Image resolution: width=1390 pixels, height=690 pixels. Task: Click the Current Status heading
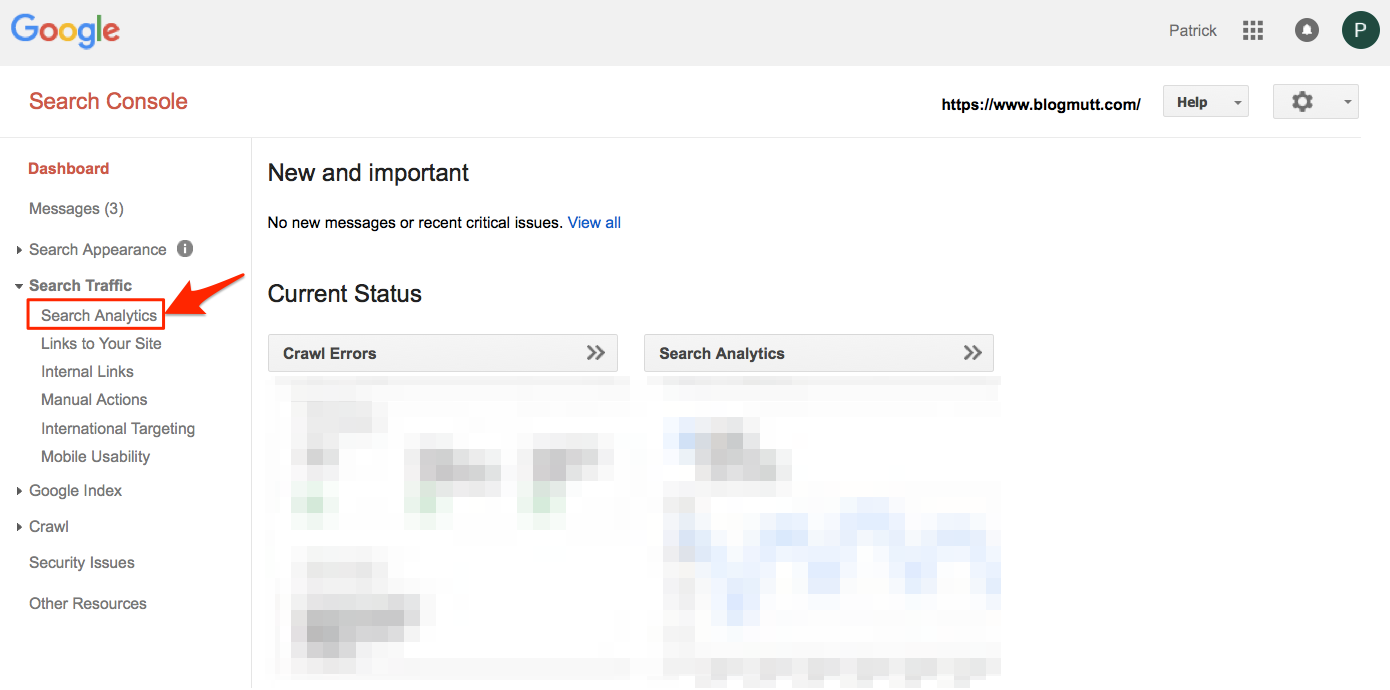coord(345,293)
